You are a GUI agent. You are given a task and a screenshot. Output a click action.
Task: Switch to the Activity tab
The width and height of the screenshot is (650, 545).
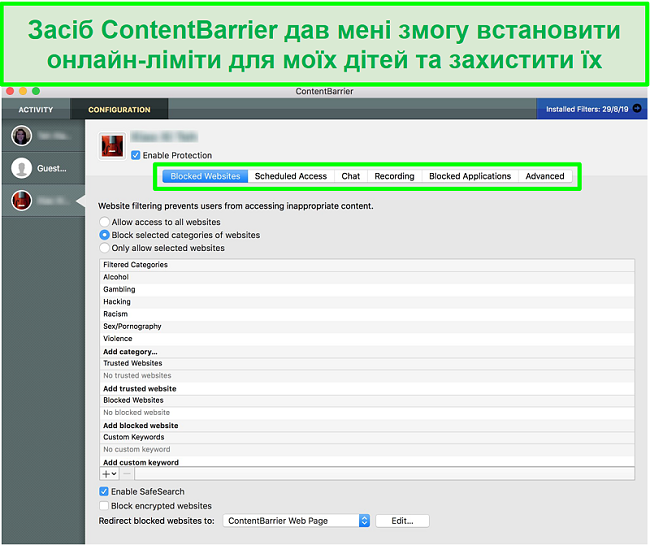coord(36,109)
